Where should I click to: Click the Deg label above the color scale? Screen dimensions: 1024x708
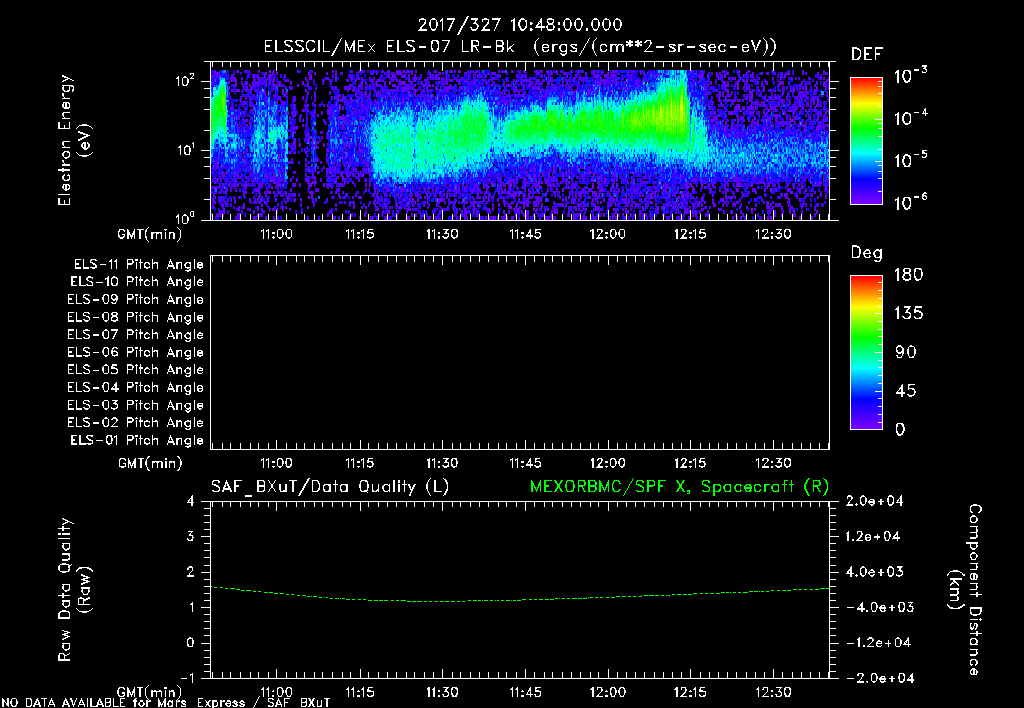pyautogui.click(x=867, y=253)
